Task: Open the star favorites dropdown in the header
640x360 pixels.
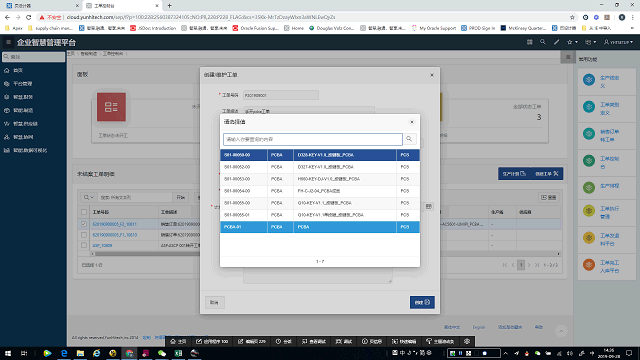Action: 572,42
